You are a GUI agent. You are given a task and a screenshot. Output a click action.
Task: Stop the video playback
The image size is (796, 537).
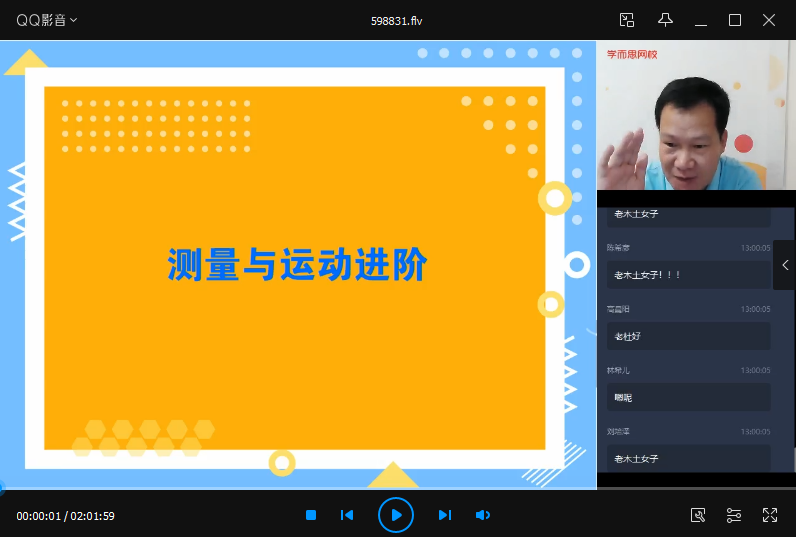[x=311, y=515]
